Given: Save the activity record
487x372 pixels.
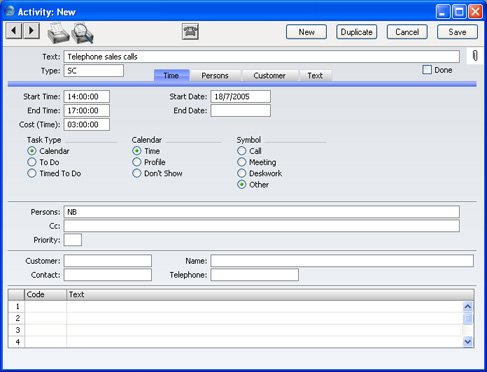Looking at the screenshot, I should [x=457, y=32].
